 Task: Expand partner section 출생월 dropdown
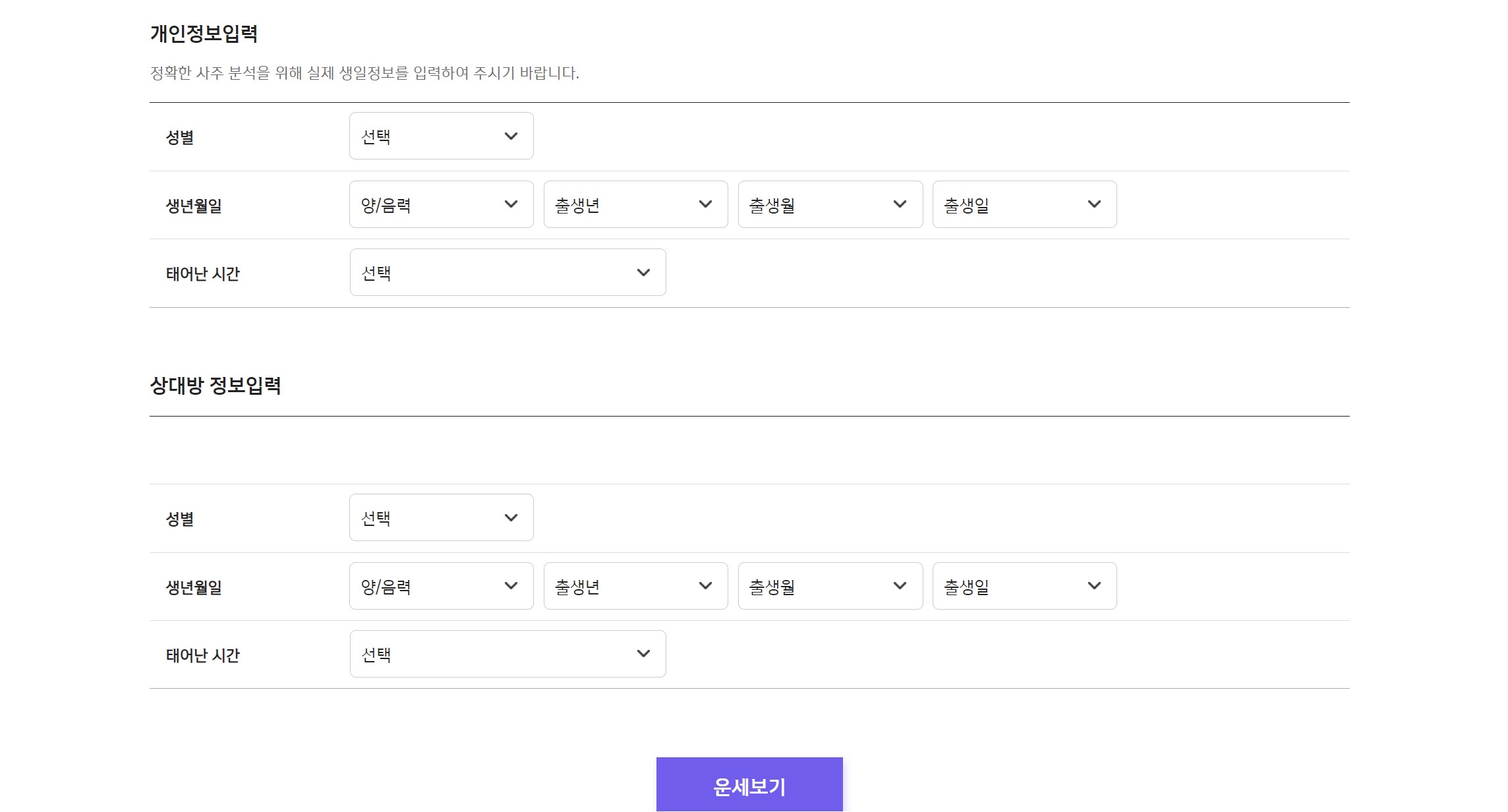tap(829, 586)
